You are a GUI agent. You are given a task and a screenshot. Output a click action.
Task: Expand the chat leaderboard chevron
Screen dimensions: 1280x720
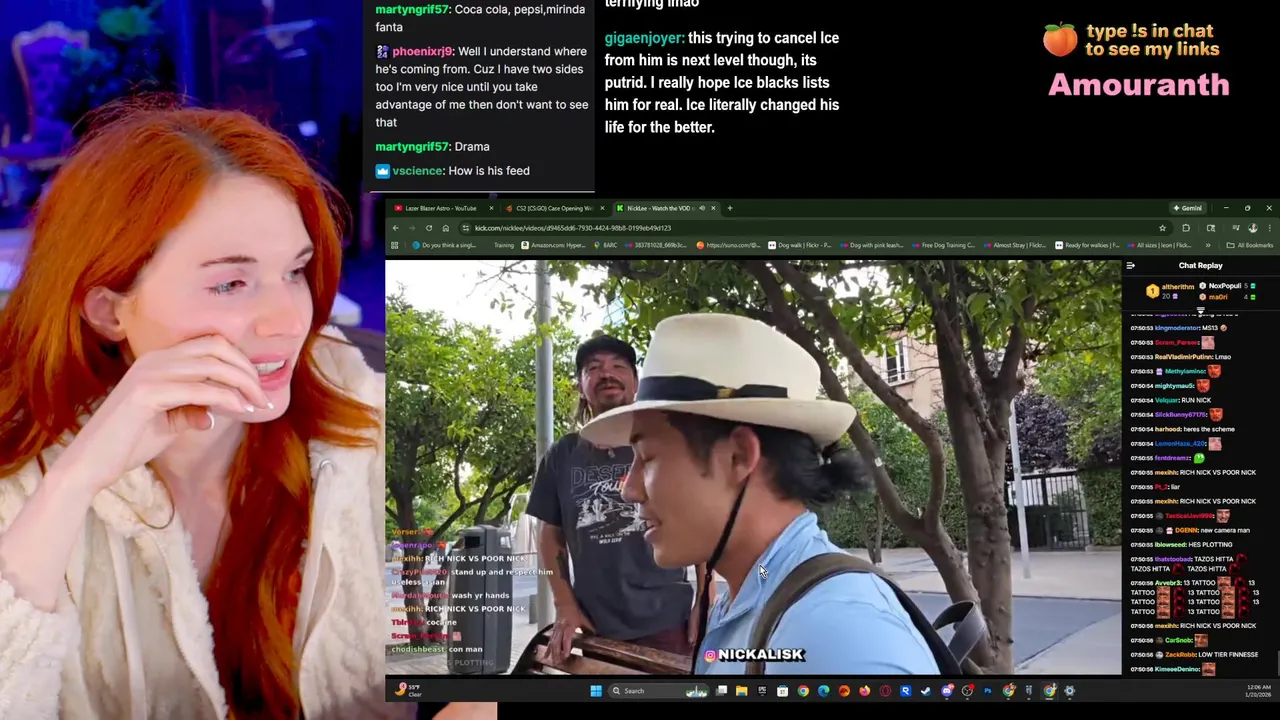(1200, 310)
